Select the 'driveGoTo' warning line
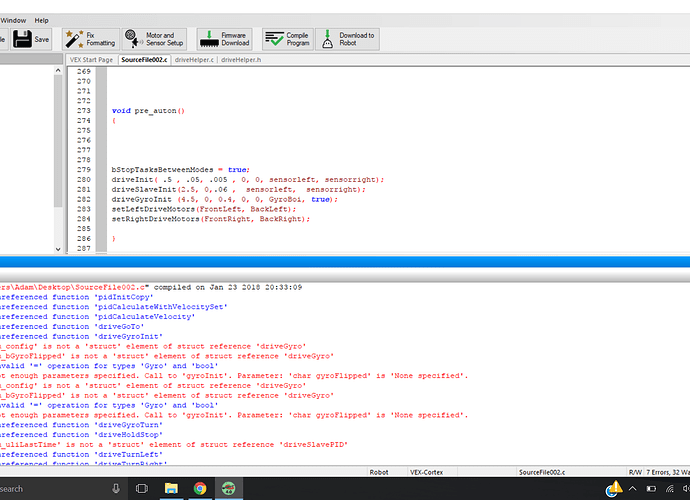This screenshot has width=690, height=500. [x=72, y=327]
